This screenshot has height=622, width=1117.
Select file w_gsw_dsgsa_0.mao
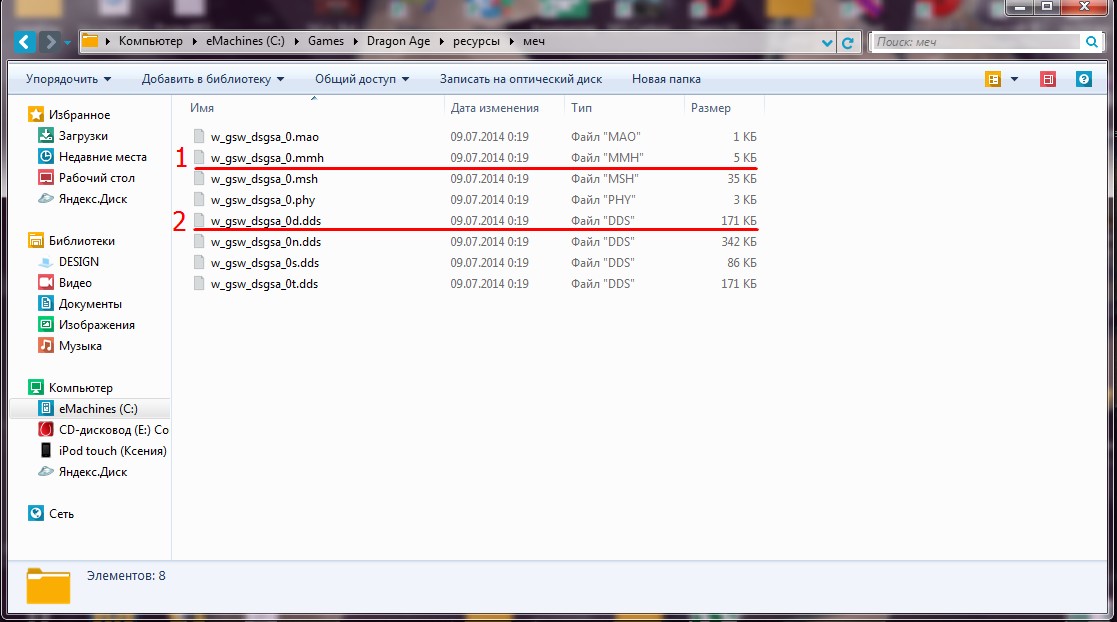(x=264, y=137)
